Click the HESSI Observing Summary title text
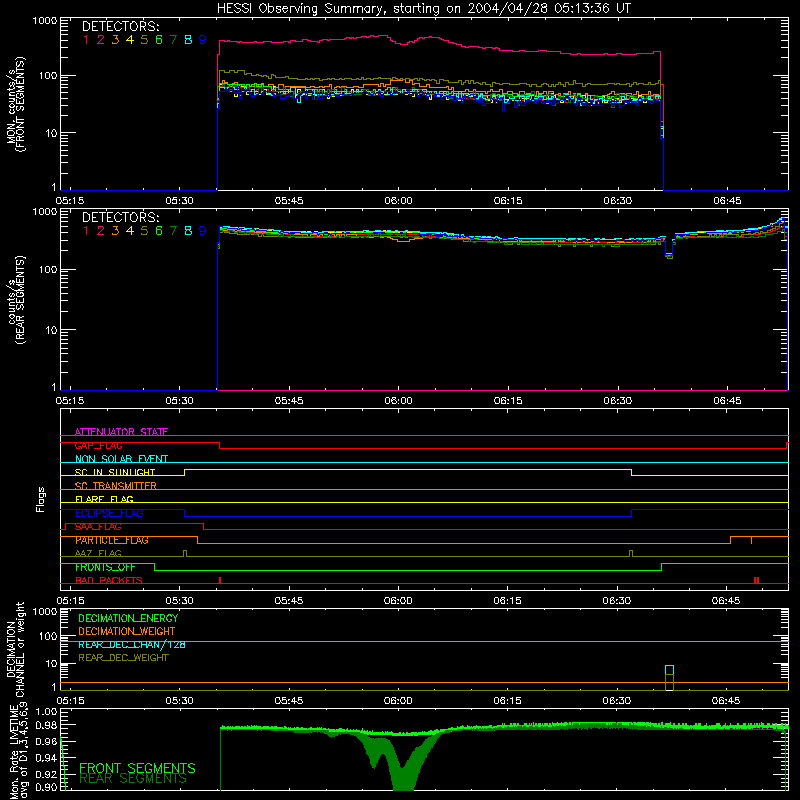The width and height of the screenshot is (800, 800). point(423,9)
